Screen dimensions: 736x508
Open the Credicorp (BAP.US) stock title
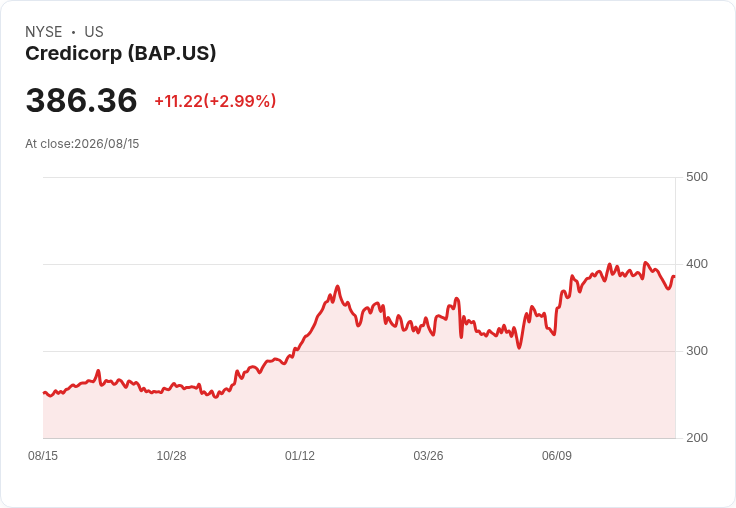121,53
